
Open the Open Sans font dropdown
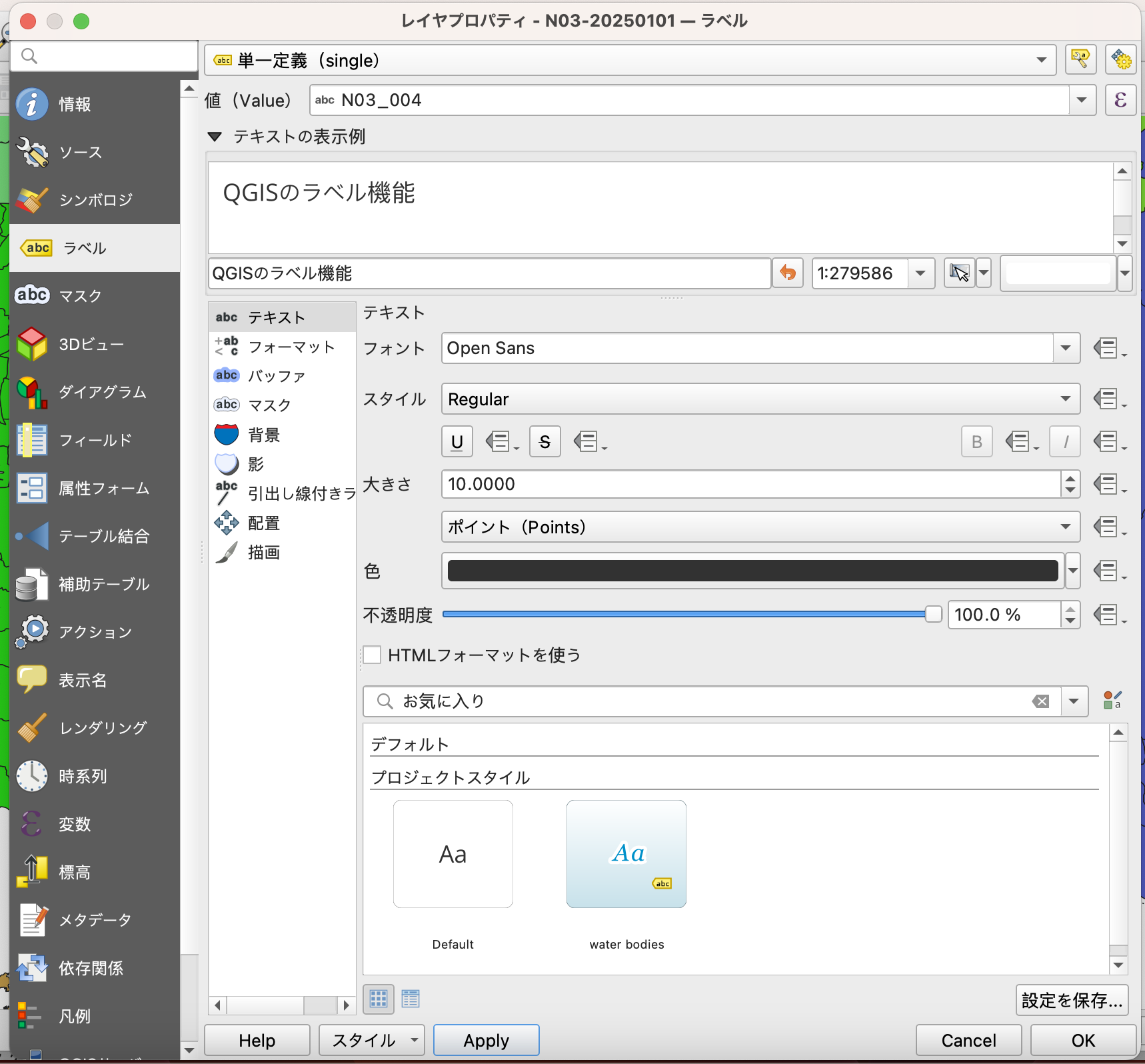(760, 348)
